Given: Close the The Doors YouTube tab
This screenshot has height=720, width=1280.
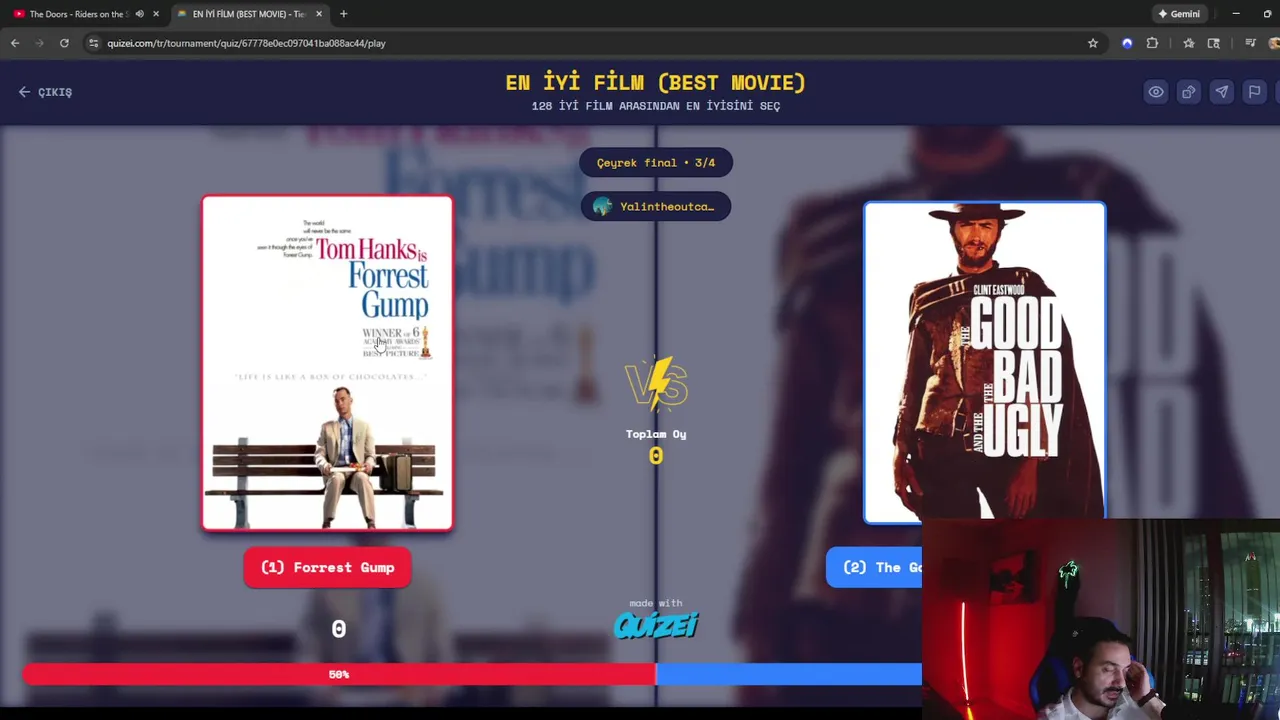Looking at the screenshot, I should coord(156,14).
